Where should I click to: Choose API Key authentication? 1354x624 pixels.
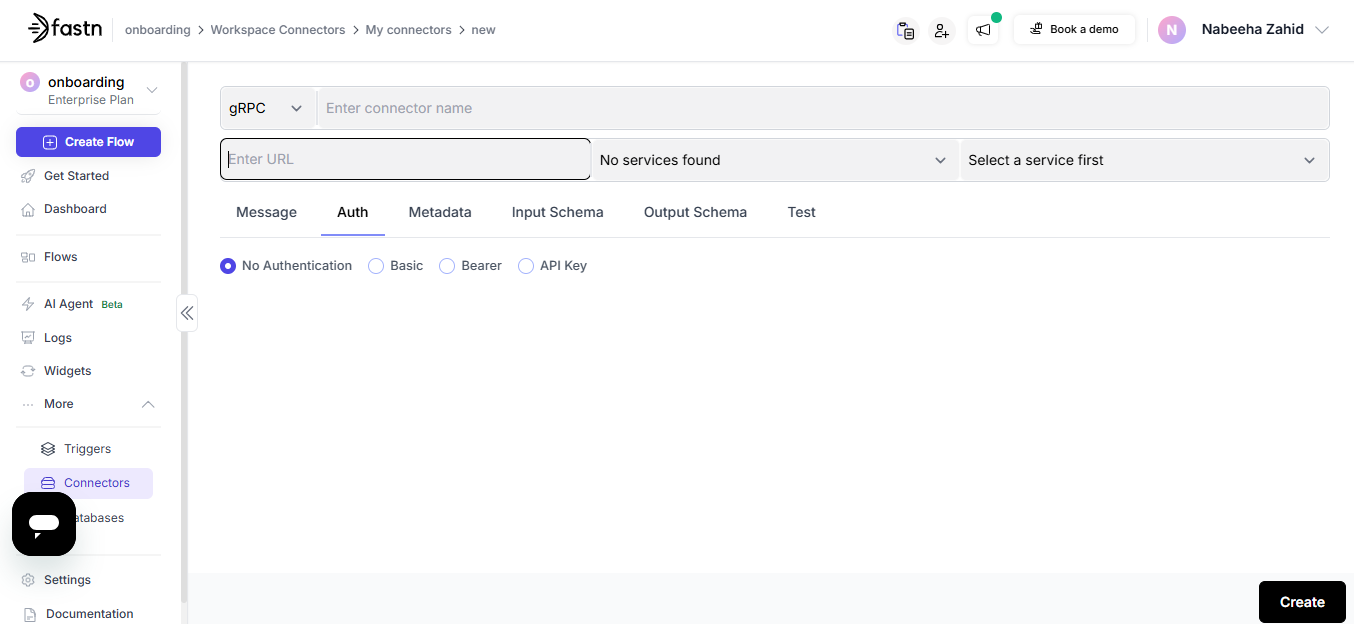(526, 265)
